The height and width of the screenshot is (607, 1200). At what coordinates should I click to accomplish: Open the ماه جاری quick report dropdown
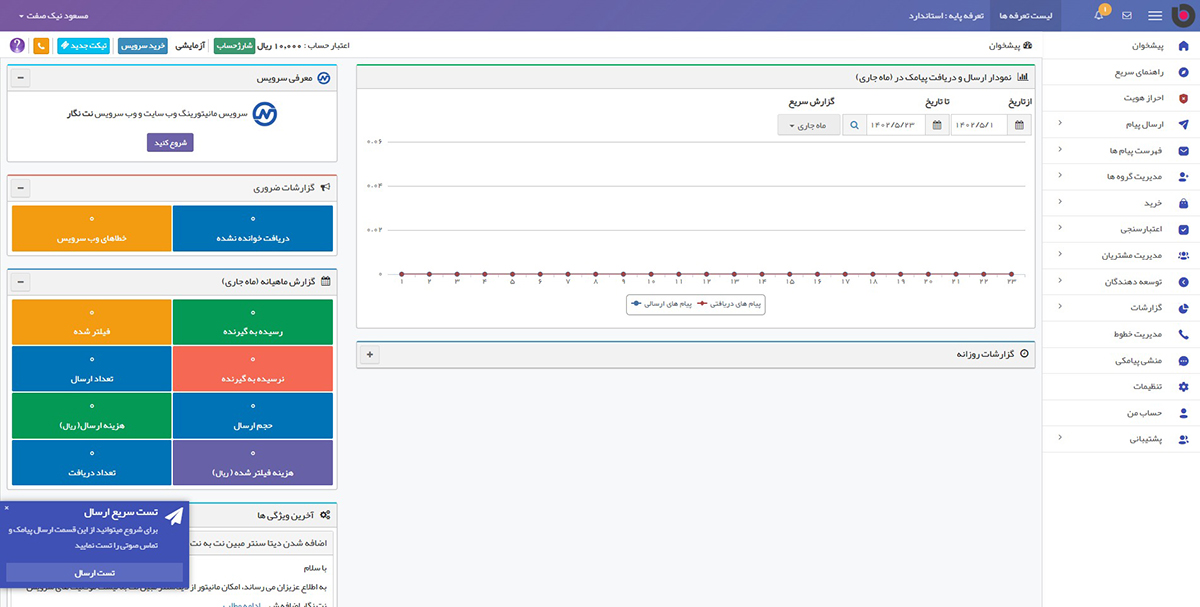[810, 125]
